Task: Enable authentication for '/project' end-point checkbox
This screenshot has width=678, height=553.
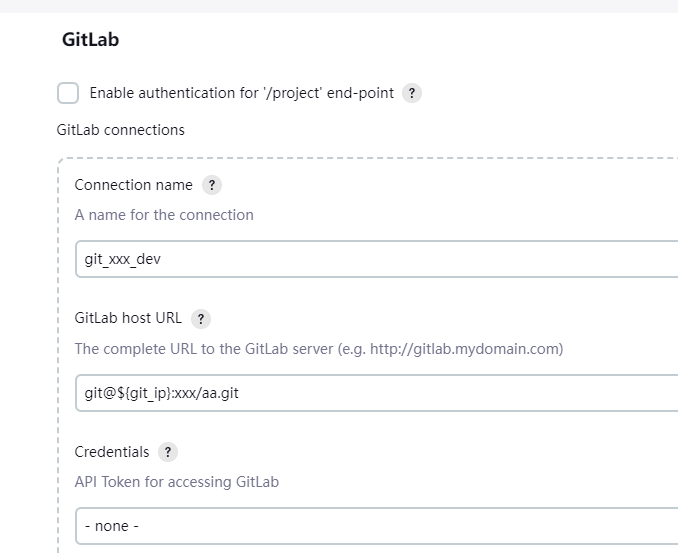Action: point(68,93)
